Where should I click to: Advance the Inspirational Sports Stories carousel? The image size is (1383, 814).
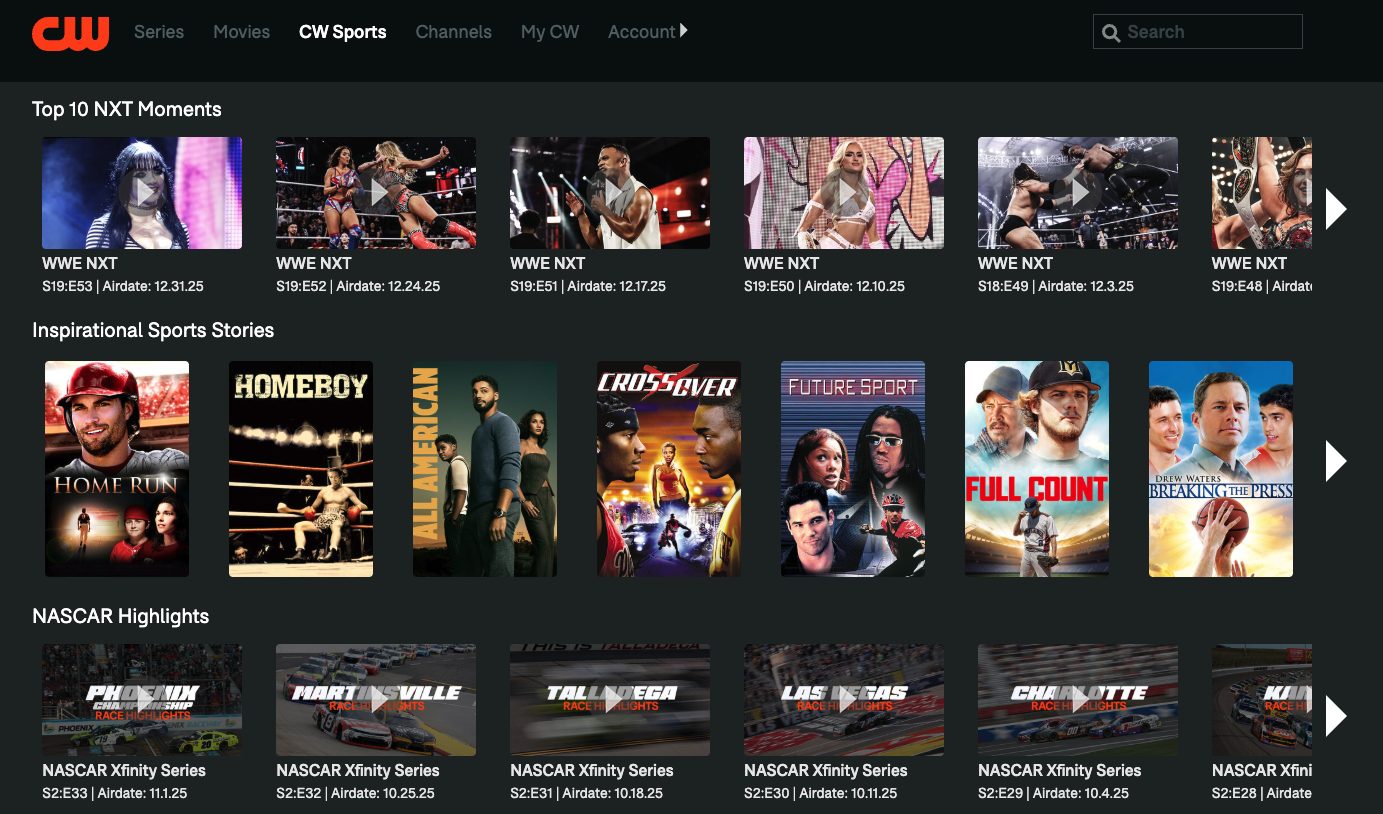click(1336, 461)
